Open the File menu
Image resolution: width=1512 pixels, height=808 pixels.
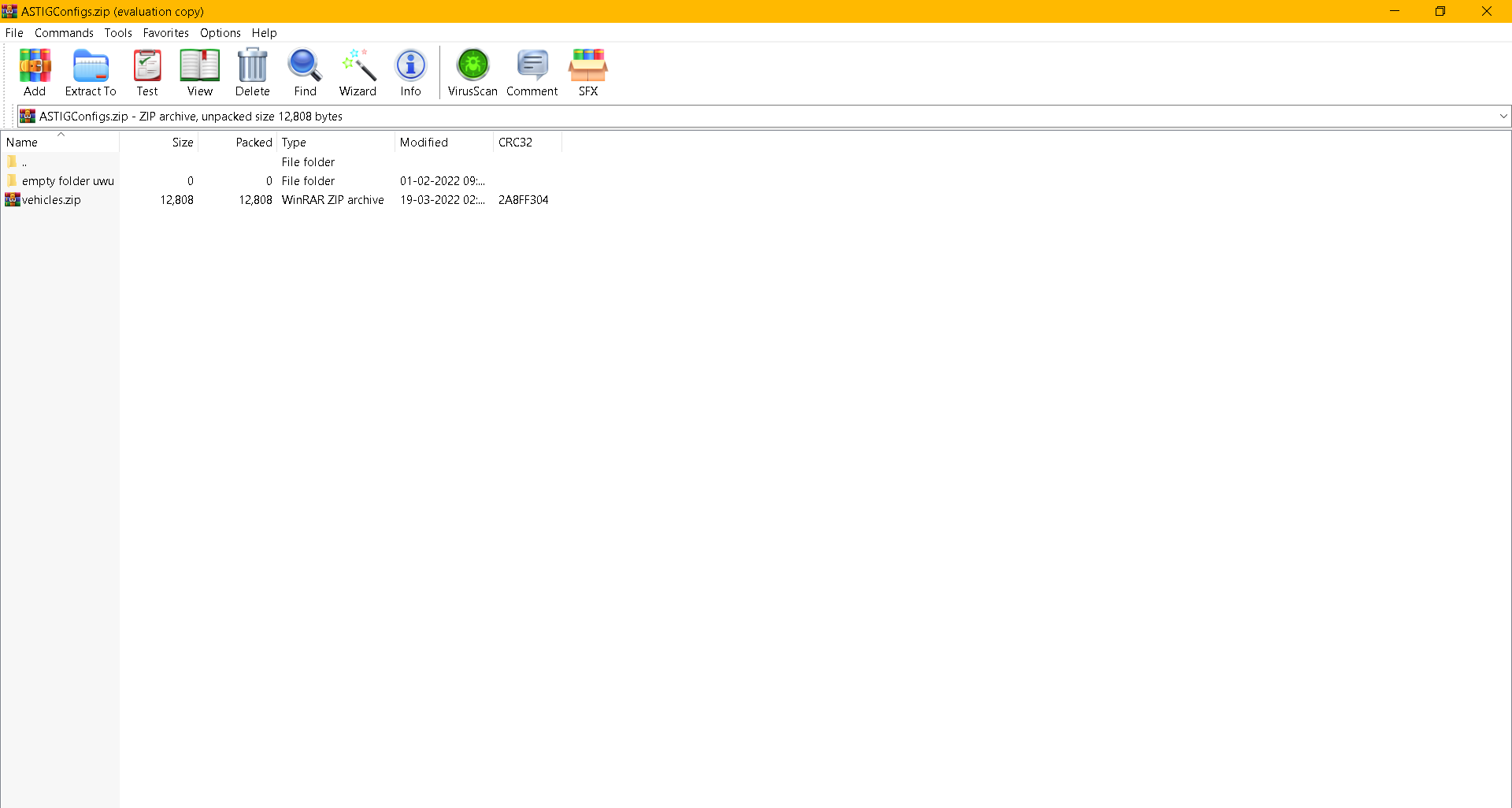[x=14, y=32]
